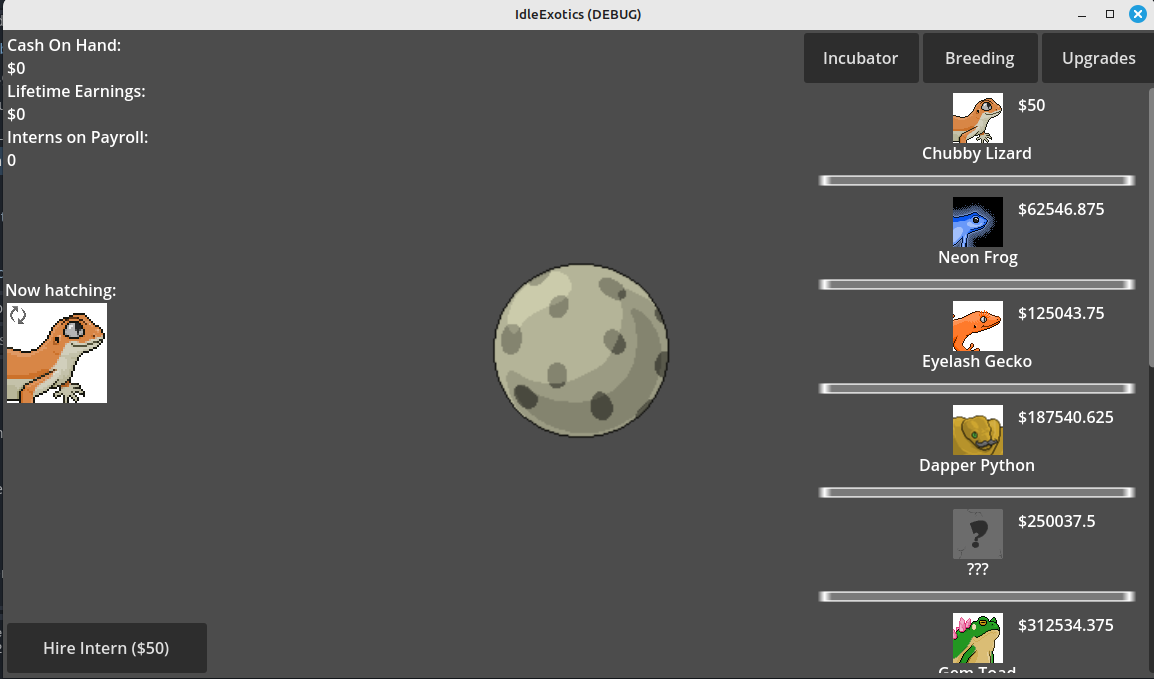Select the Neon Frog creature icon
The width and height of the screenshot is (1154, 679).
click(977, 221)
